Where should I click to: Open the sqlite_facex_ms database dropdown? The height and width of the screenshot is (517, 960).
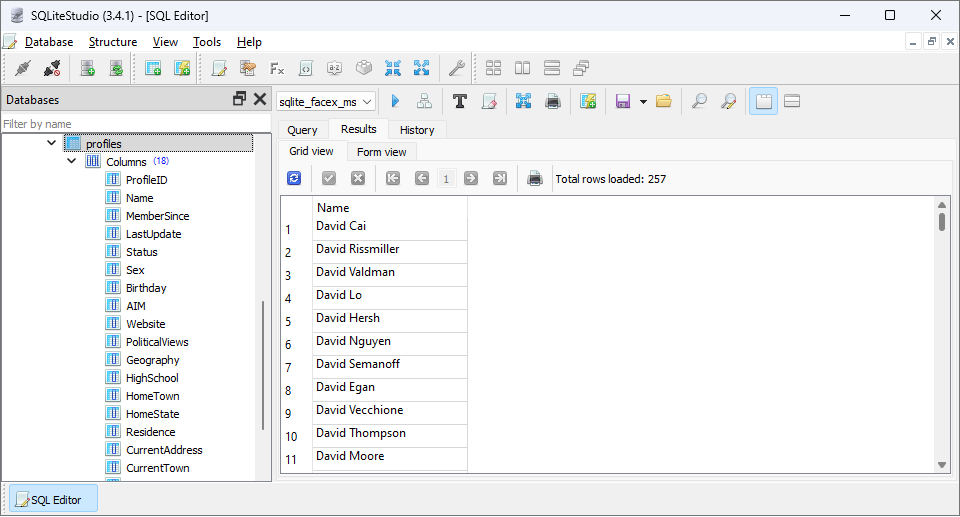pyautogui.click(x=326, y=102)
